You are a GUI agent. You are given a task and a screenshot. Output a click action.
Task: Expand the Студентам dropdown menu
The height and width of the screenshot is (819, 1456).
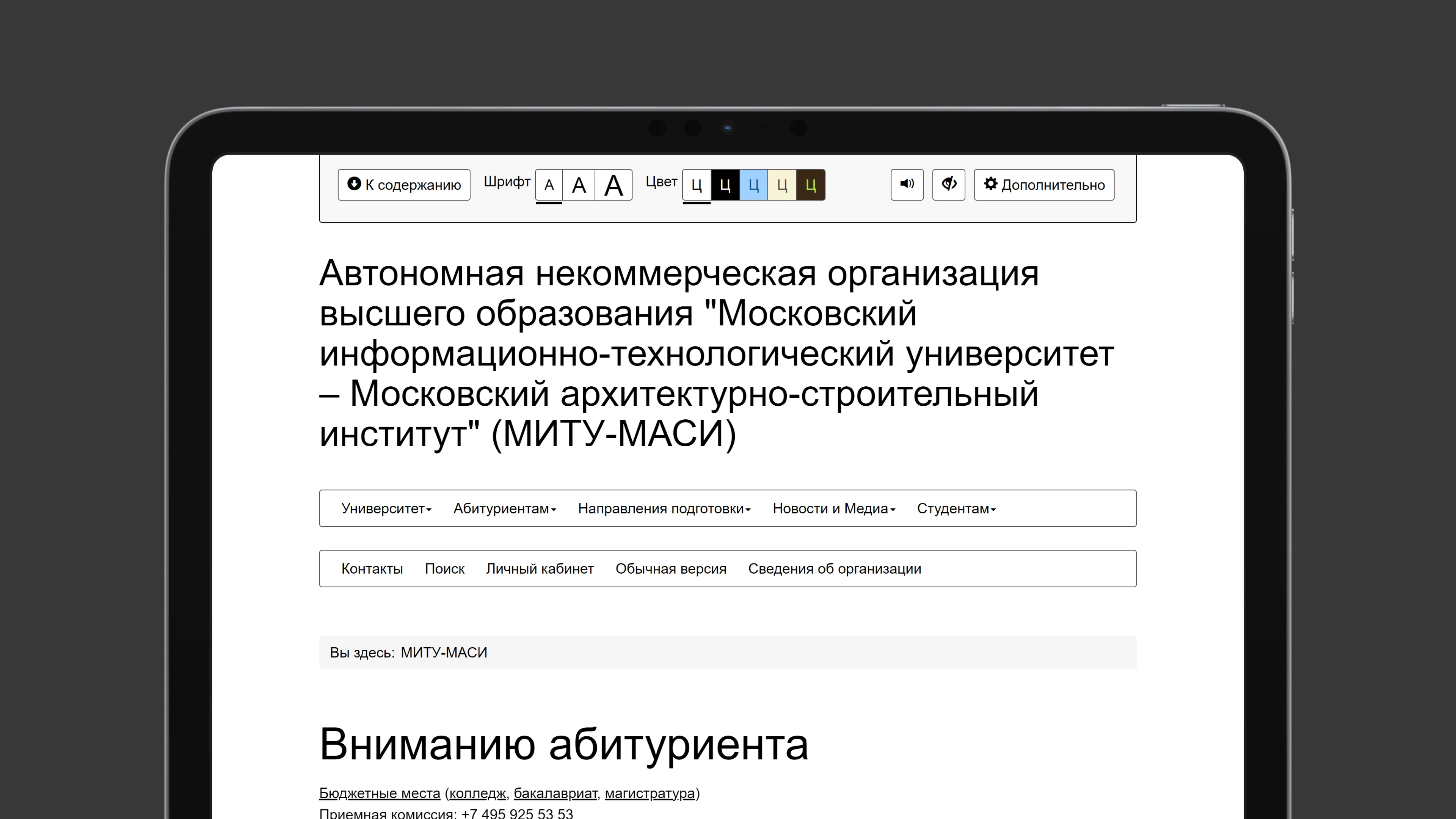click(x=956, y=508)
